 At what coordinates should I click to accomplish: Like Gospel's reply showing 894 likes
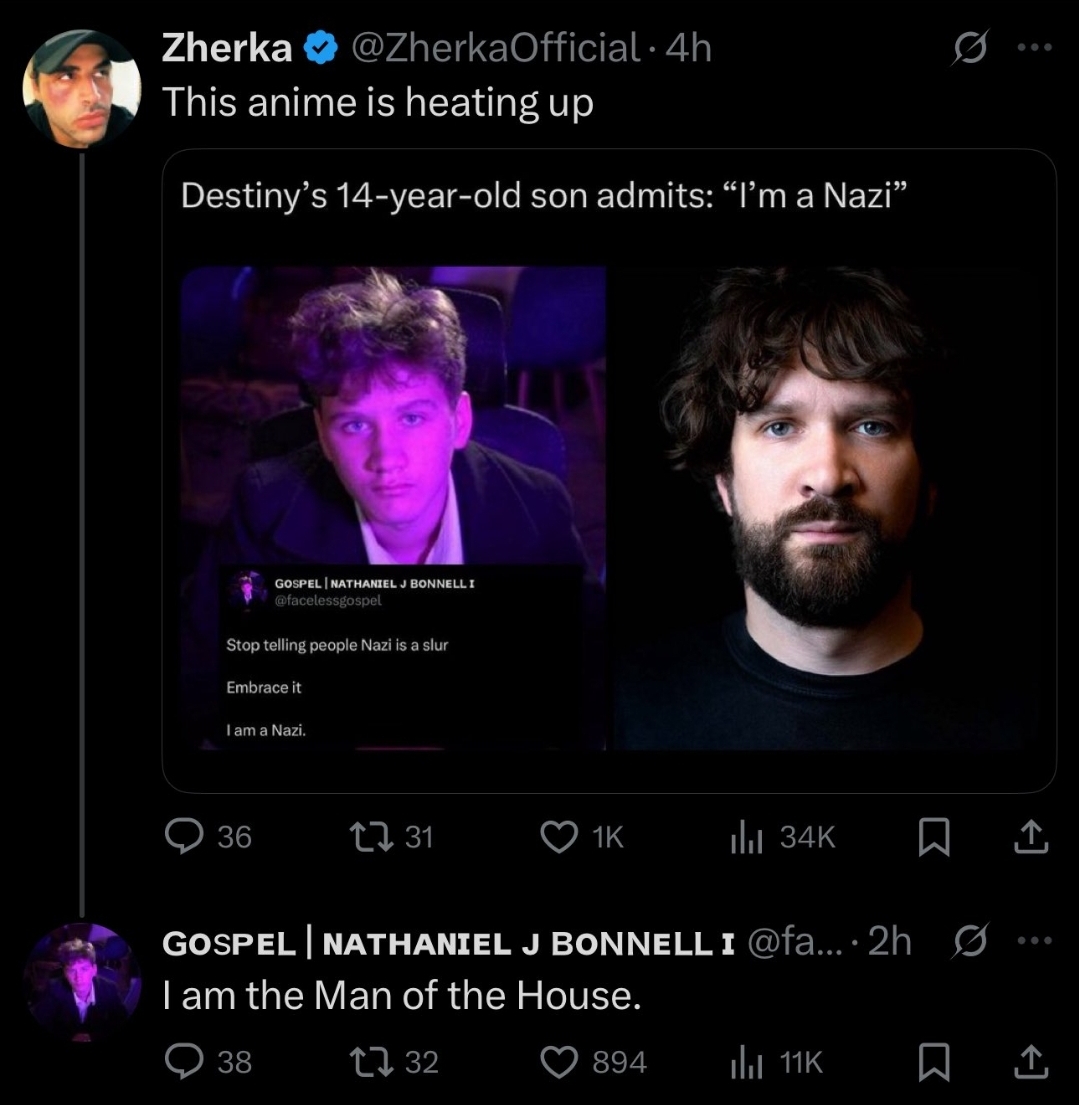[x=560, y=1061]
